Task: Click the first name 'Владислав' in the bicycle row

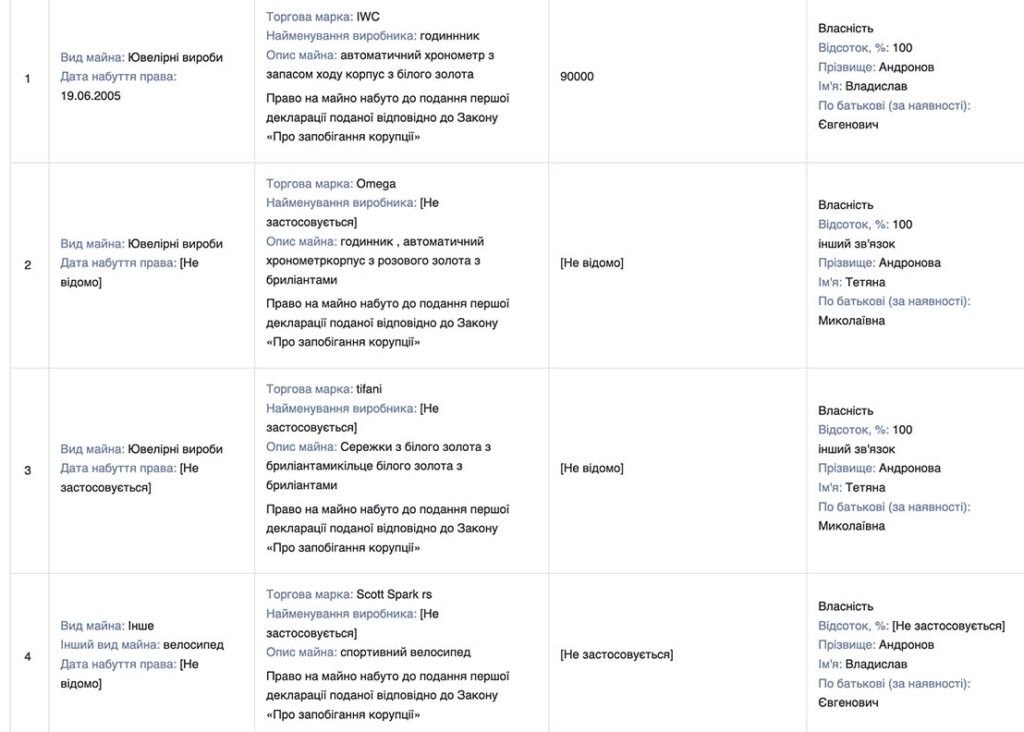Action: (x=876, y=664)
